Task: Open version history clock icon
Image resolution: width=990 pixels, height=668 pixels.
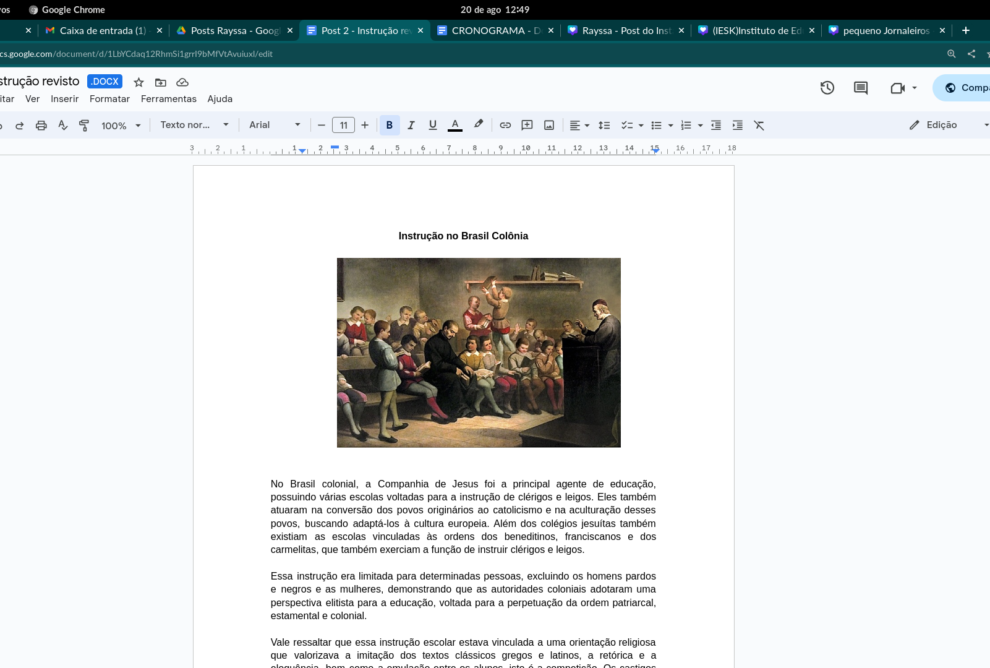Action: tap(827, 88)
